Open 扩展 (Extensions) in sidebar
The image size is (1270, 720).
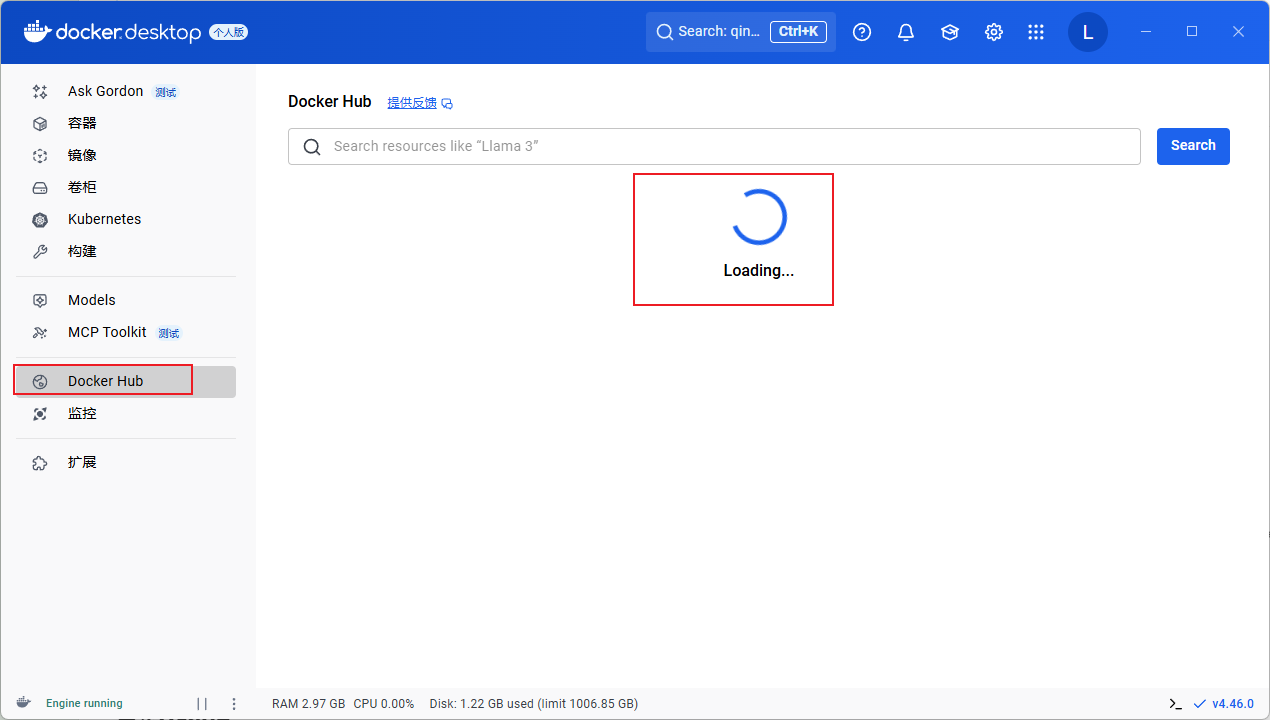(82, 463)
